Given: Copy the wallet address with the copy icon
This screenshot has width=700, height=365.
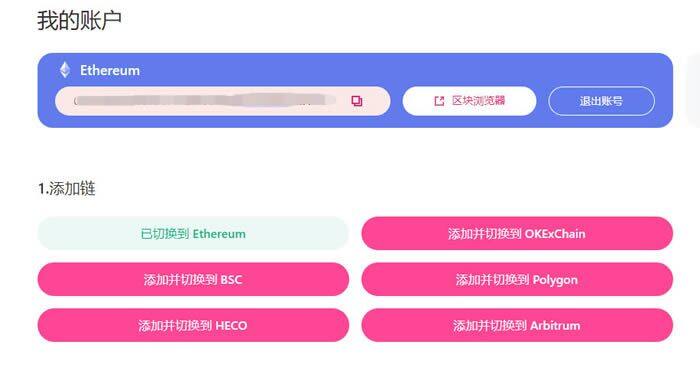Looking at the screenshot, I should 357,101.
